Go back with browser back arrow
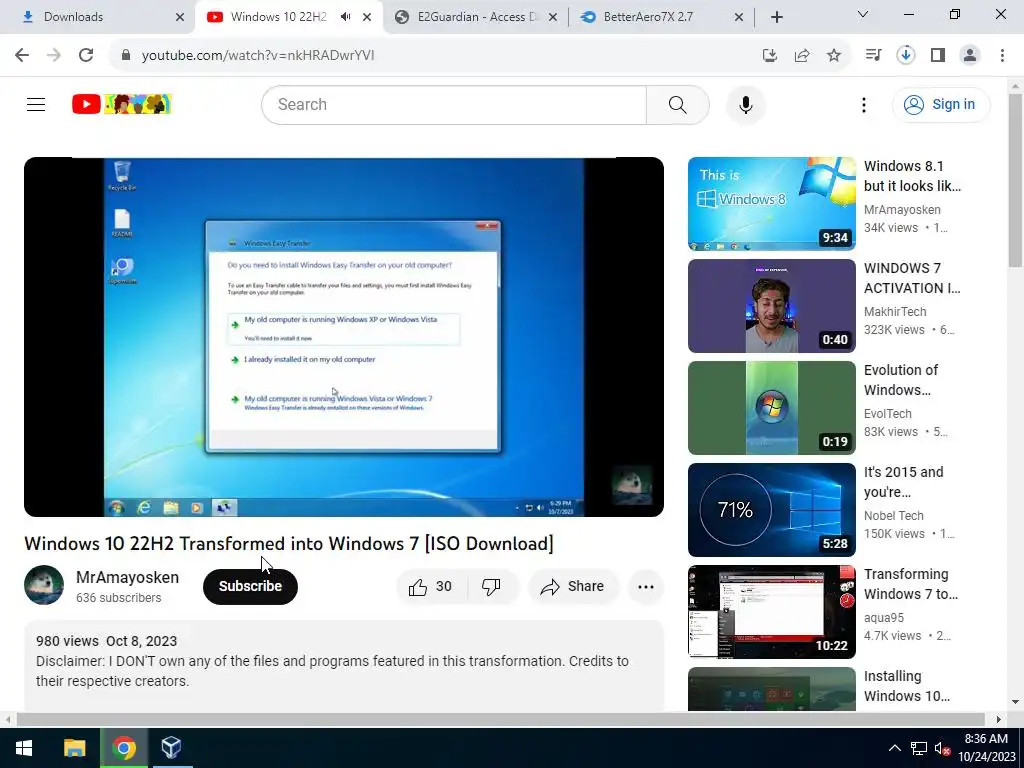This screenshot has width=1024, height=768. tap(22, 55)
